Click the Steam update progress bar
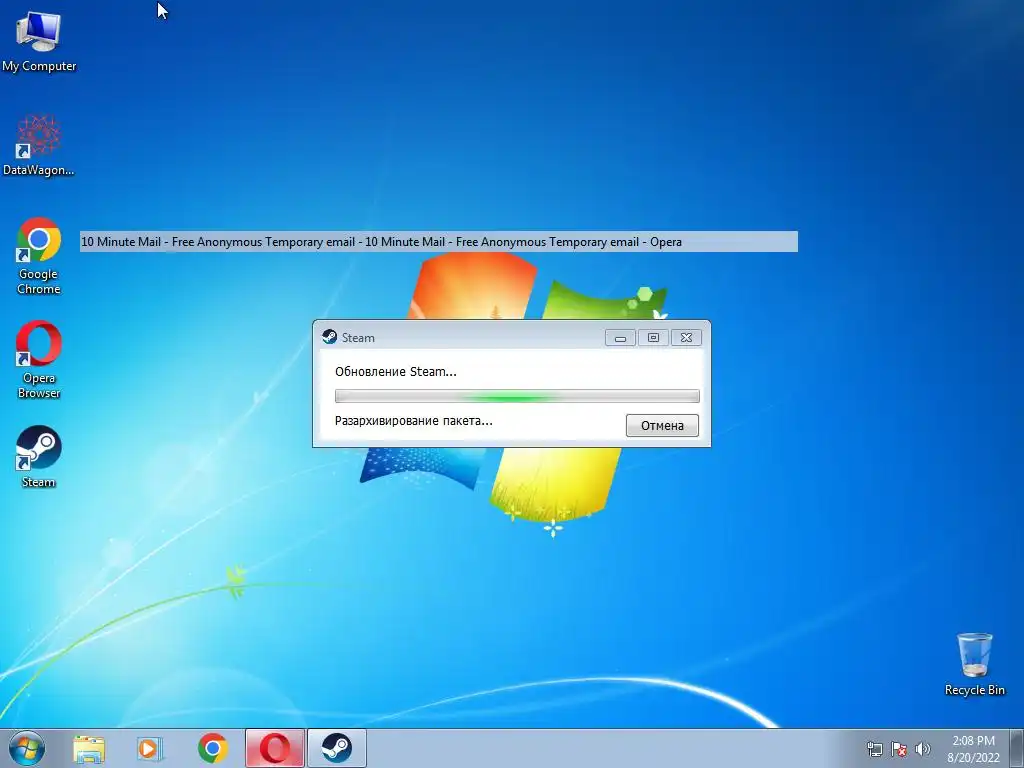This screenshot has width=1024, height=768. (517, 396)
